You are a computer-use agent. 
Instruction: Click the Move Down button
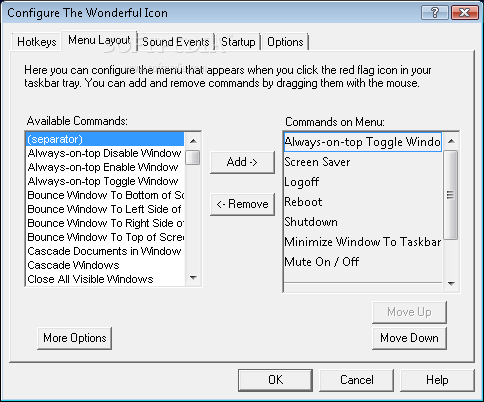click(409, 338)
